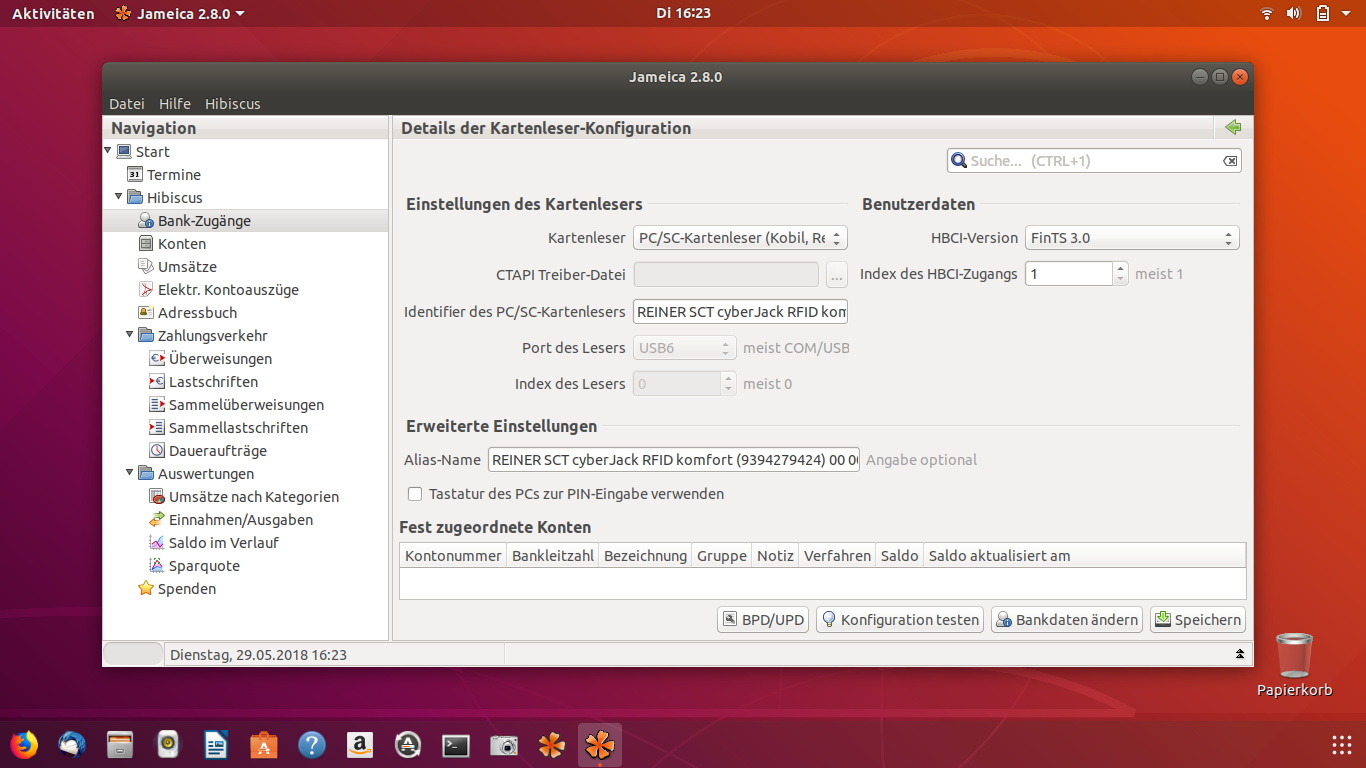Open Papierkorb on the desktop

(x=1295, y=665)
